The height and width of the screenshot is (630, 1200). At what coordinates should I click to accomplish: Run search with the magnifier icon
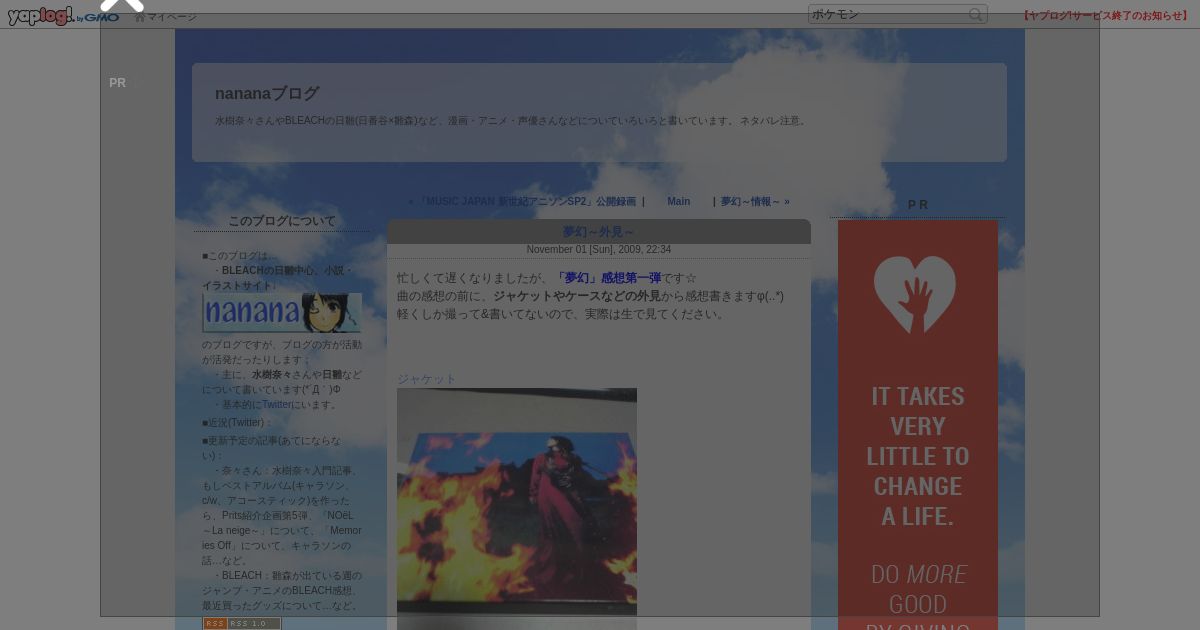[x=976, y=14]
